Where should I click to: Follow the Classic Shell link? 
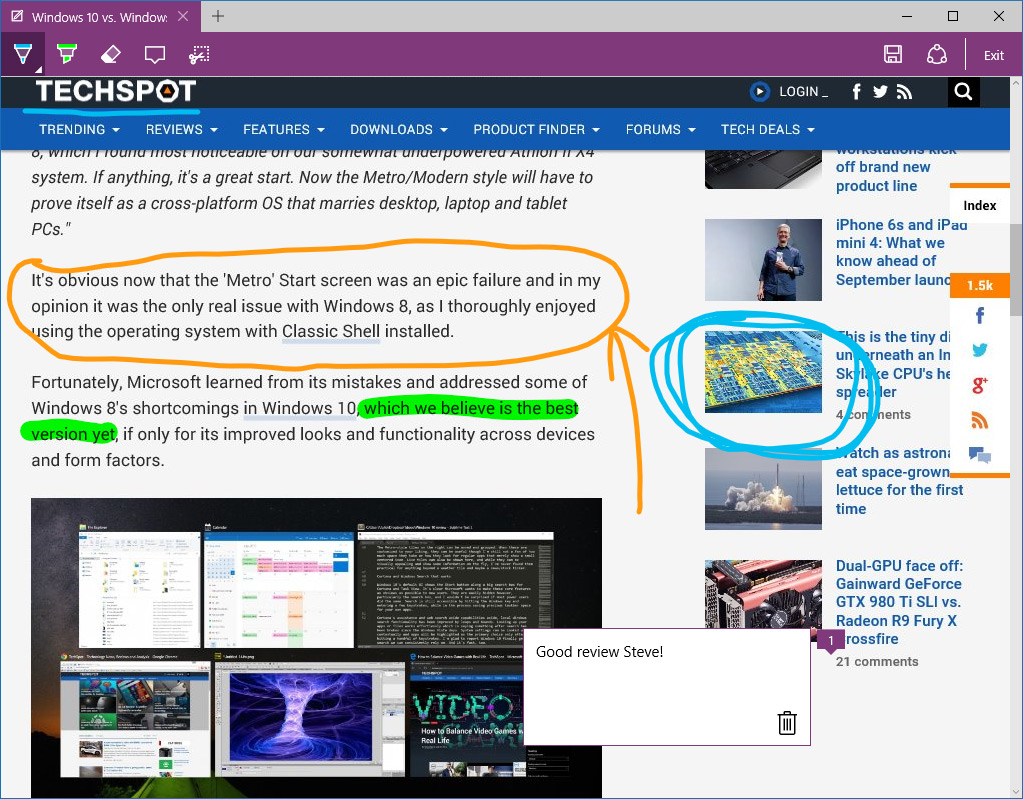click(331, 331)
